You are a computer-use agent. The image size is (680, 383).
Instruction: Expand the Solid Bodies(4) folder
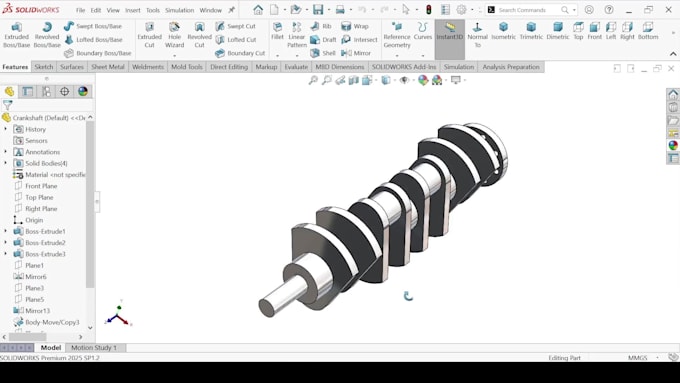click(5, 163)
